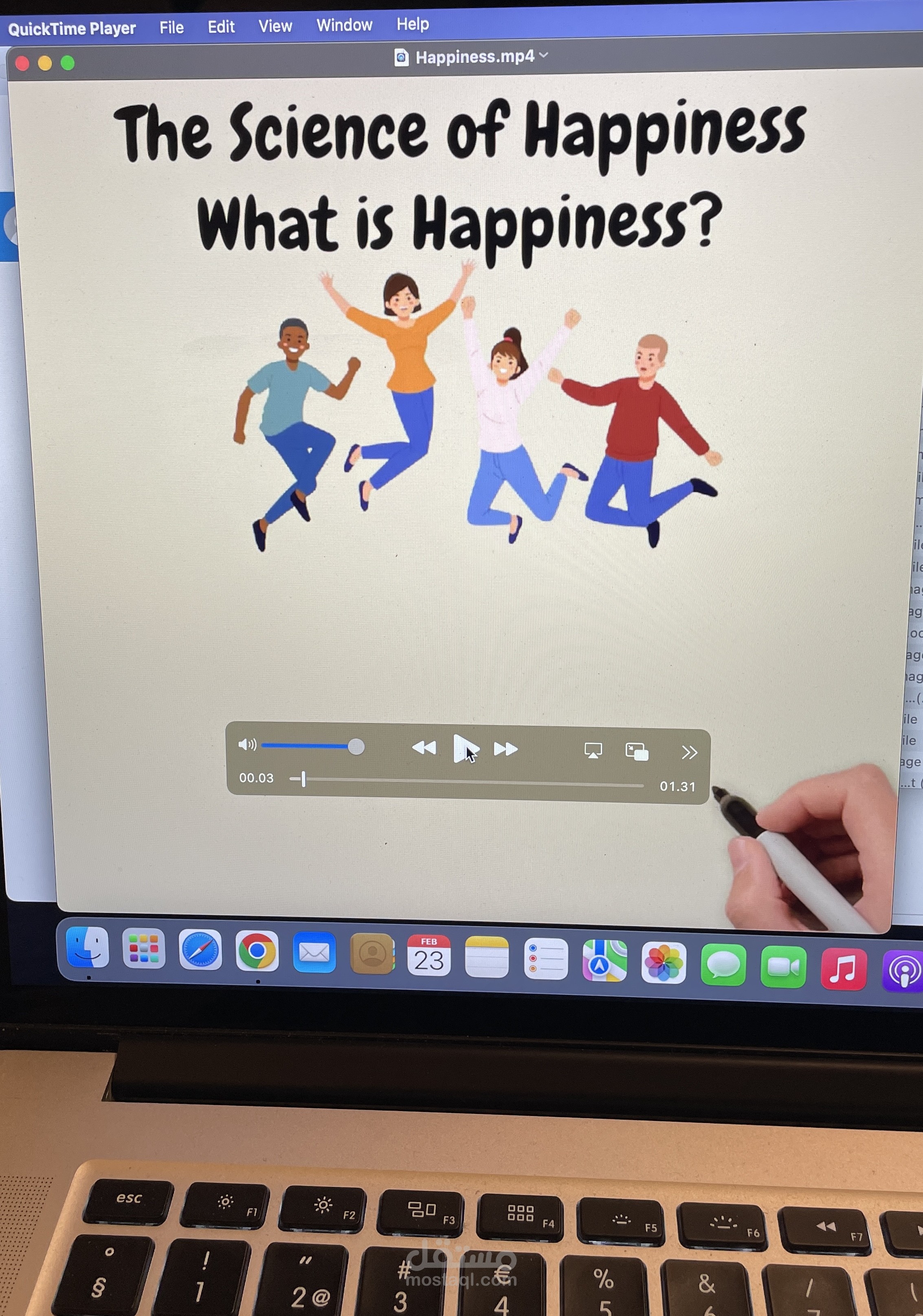Open the File menu
Image resolution: width=923 pixels, height=1316 pixels.
click(x=171, y=27)
